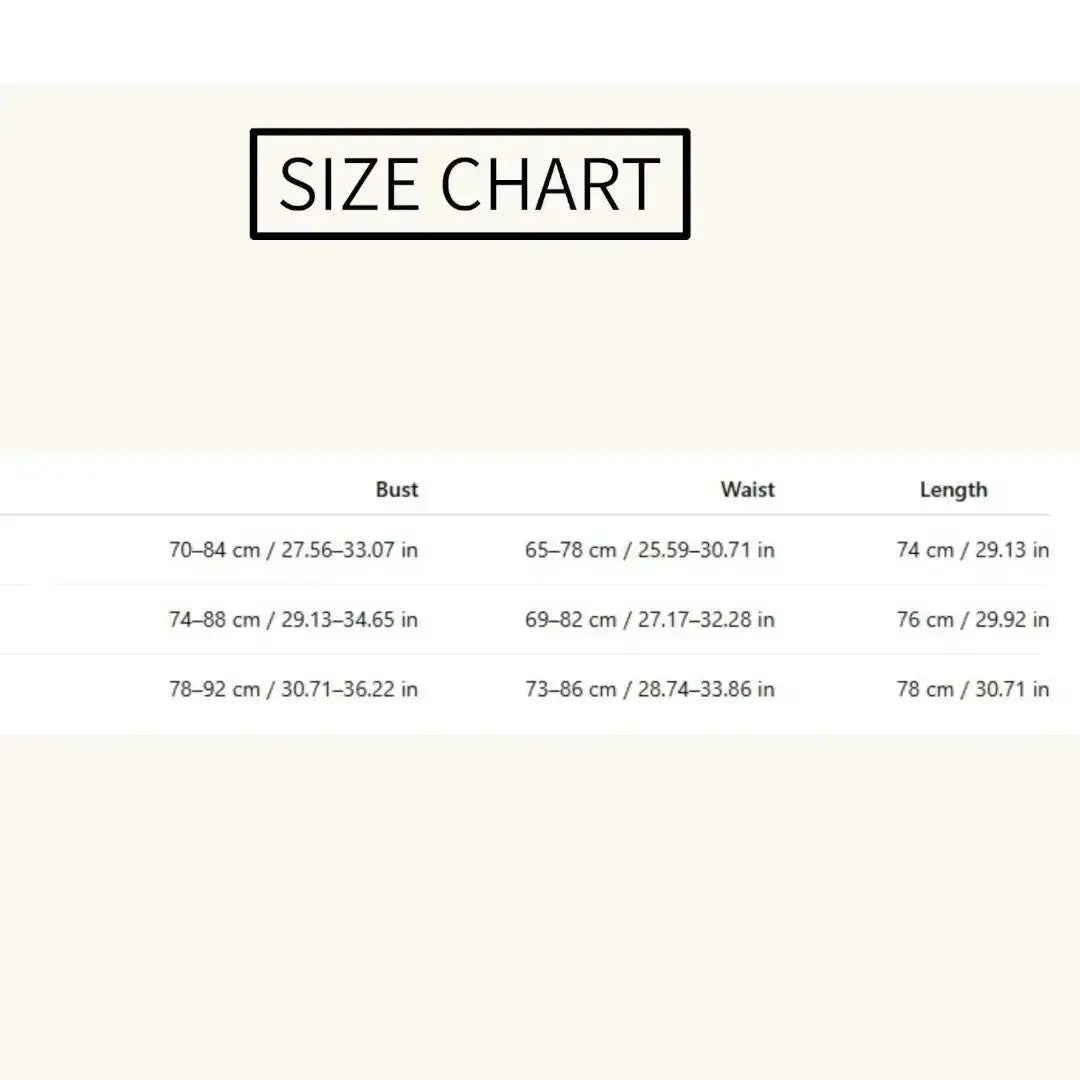Screen dimensions: 1080x1080
Task: Click length value 76 cm / 29.92 in
Action: coord(973,619)
